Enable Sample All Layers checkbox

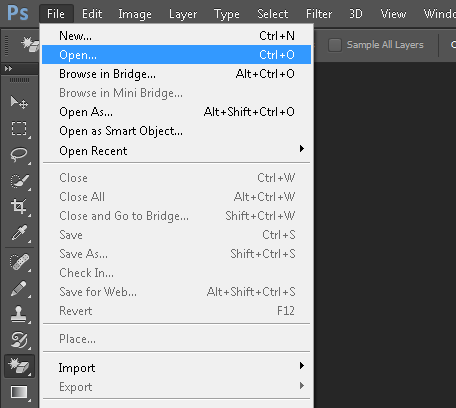(x=335, y=45)
